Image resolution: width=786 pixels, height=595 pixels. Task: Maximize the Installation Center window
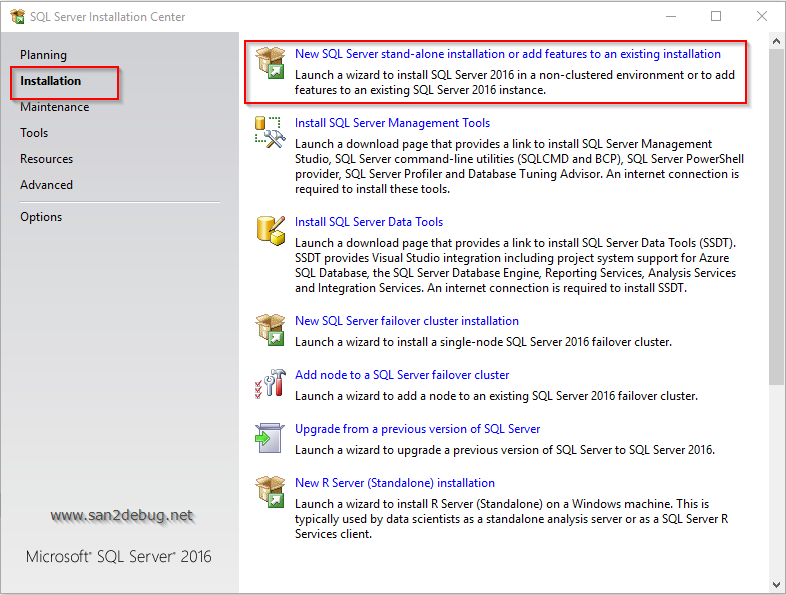point(716,17)
